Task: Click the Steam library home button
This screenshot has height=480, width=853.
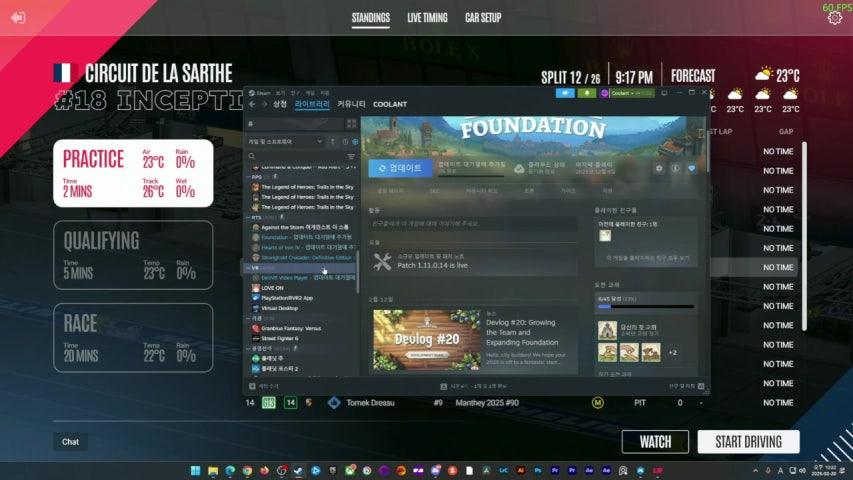Action: tap(297, 124)
